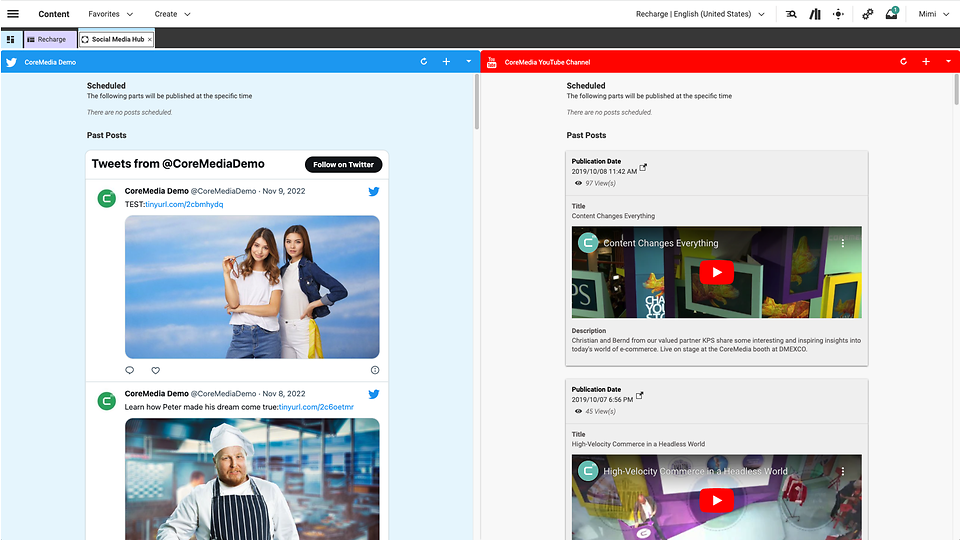The image size is (960, 540).
Task: Open the Content menu
Action: click(54, 13)
